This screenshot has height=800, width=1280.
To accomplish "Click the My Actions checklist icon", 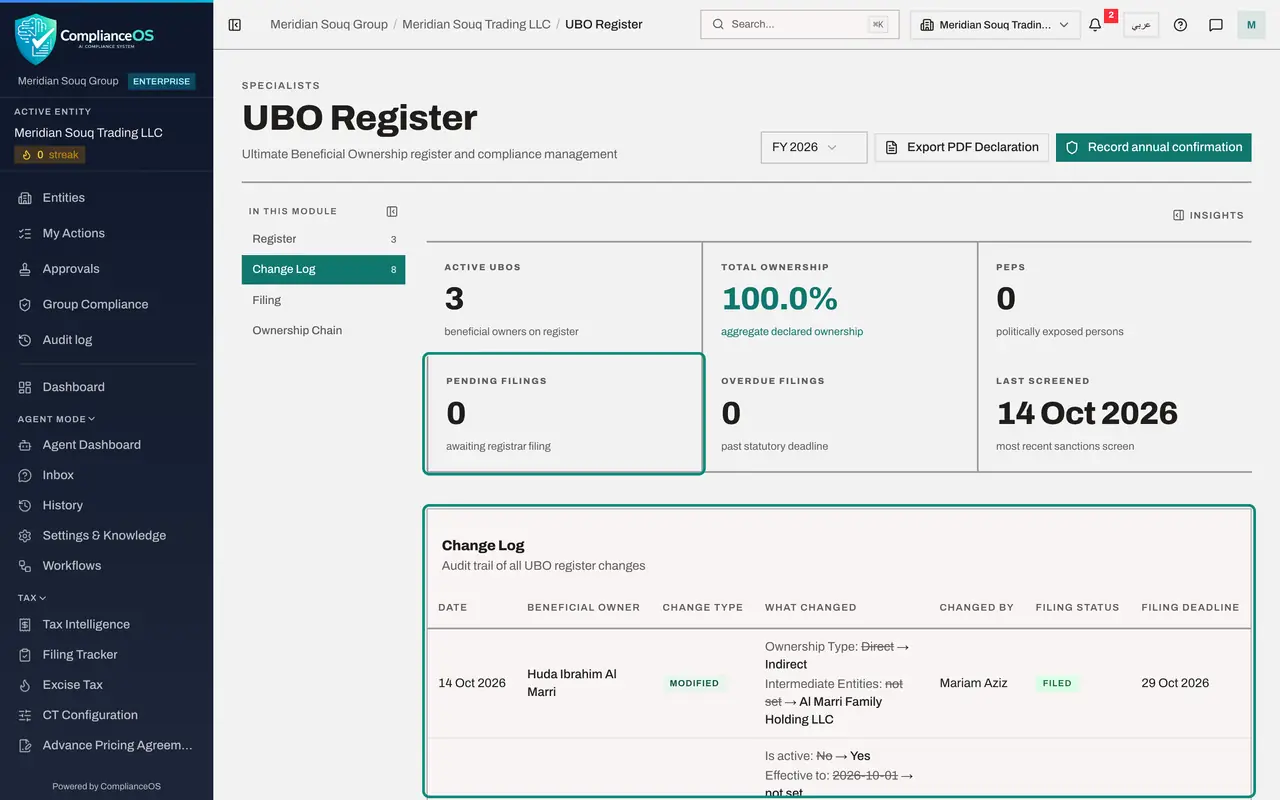I will 25,233.
